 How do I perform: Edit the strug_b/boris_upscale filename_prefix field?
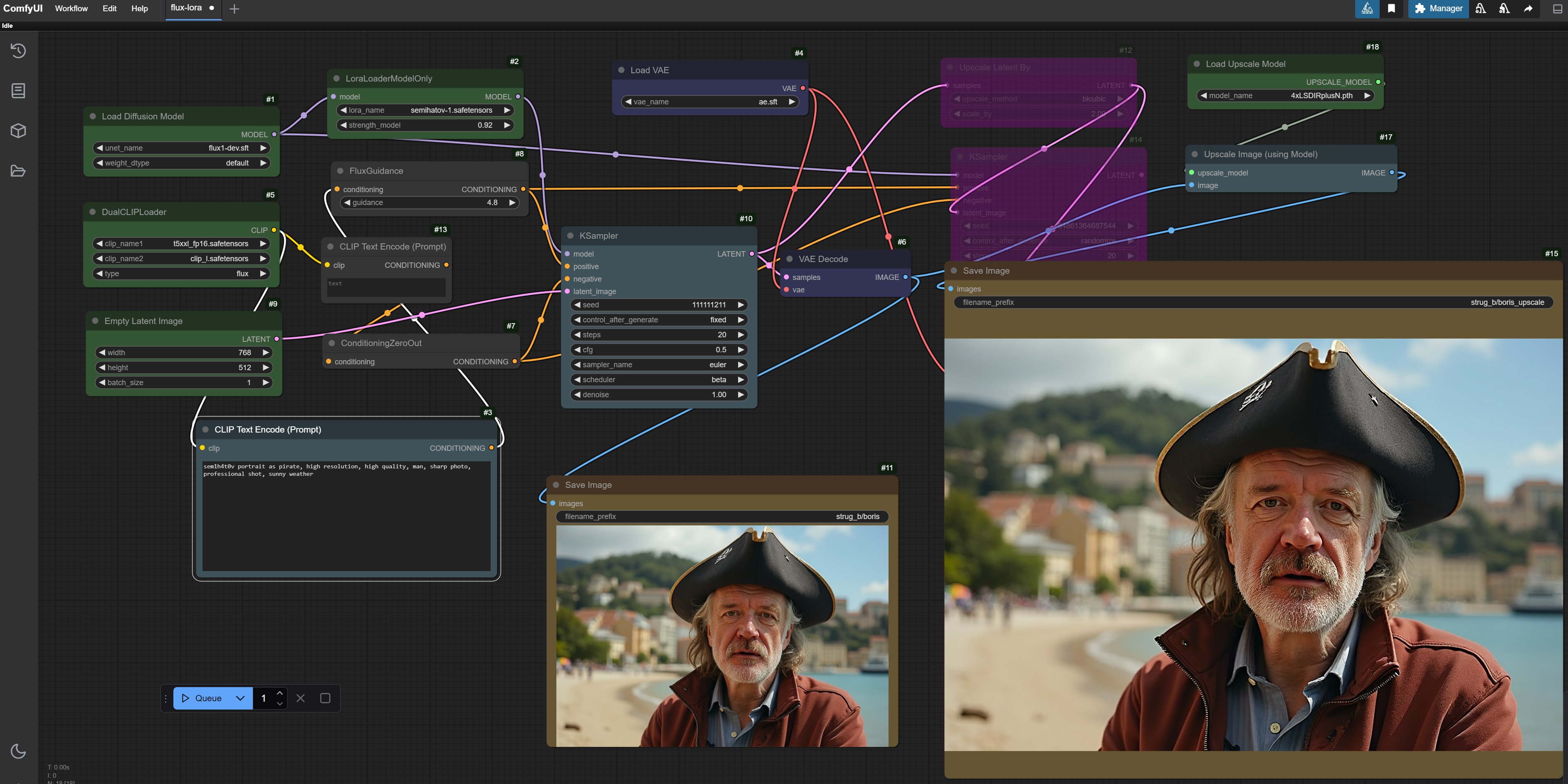pyautogui.click(x=1253, y=302)
